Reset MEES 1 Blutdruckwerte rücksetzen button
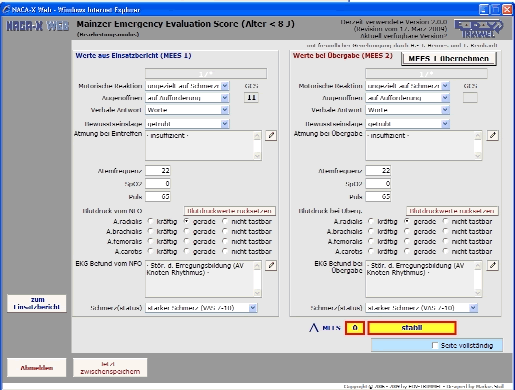This screenshot has width=515, height=390. 230,211
